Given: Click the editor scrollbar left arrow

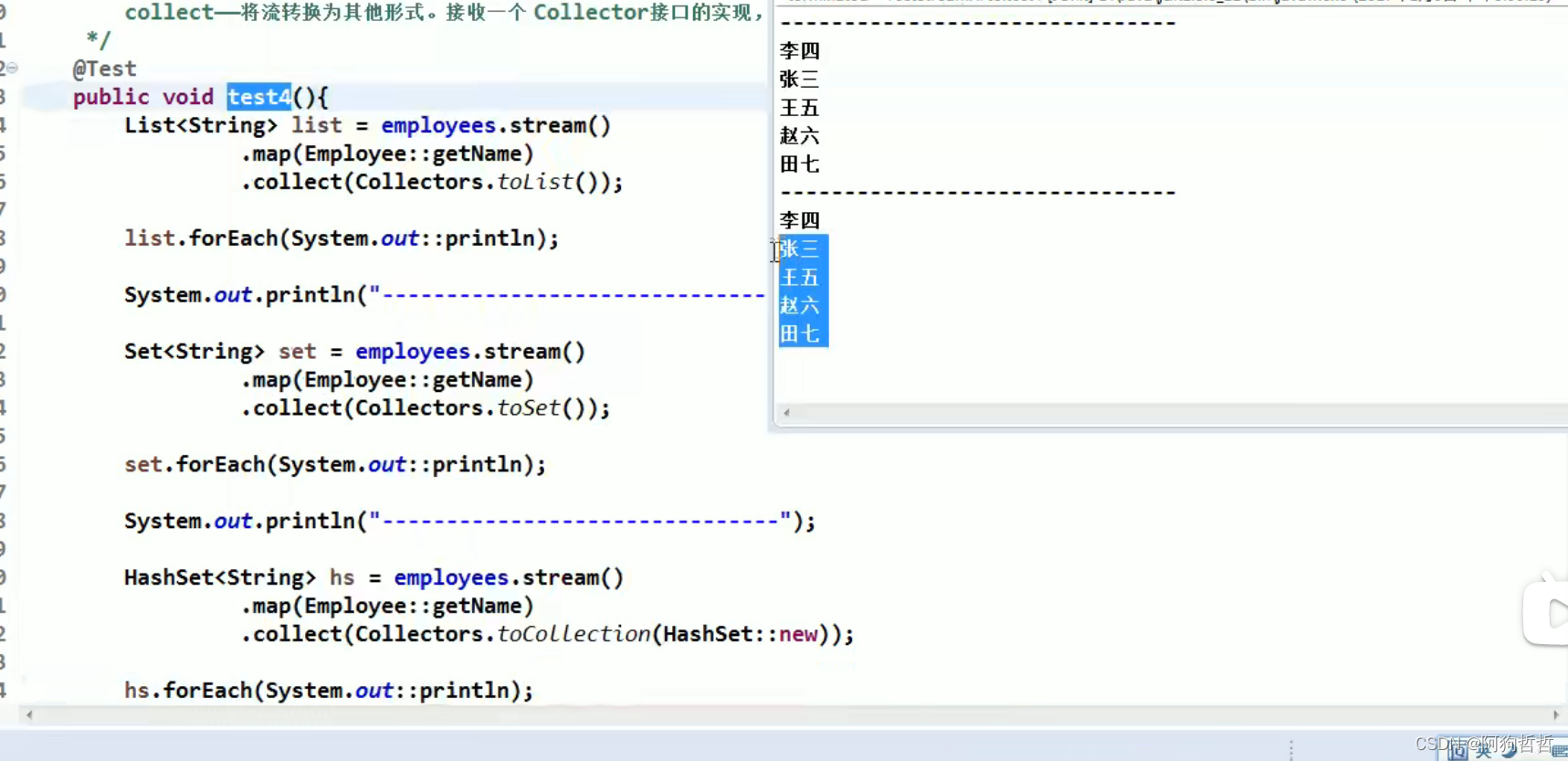Looking at the screenshot, I should click(x=29, y=715).
